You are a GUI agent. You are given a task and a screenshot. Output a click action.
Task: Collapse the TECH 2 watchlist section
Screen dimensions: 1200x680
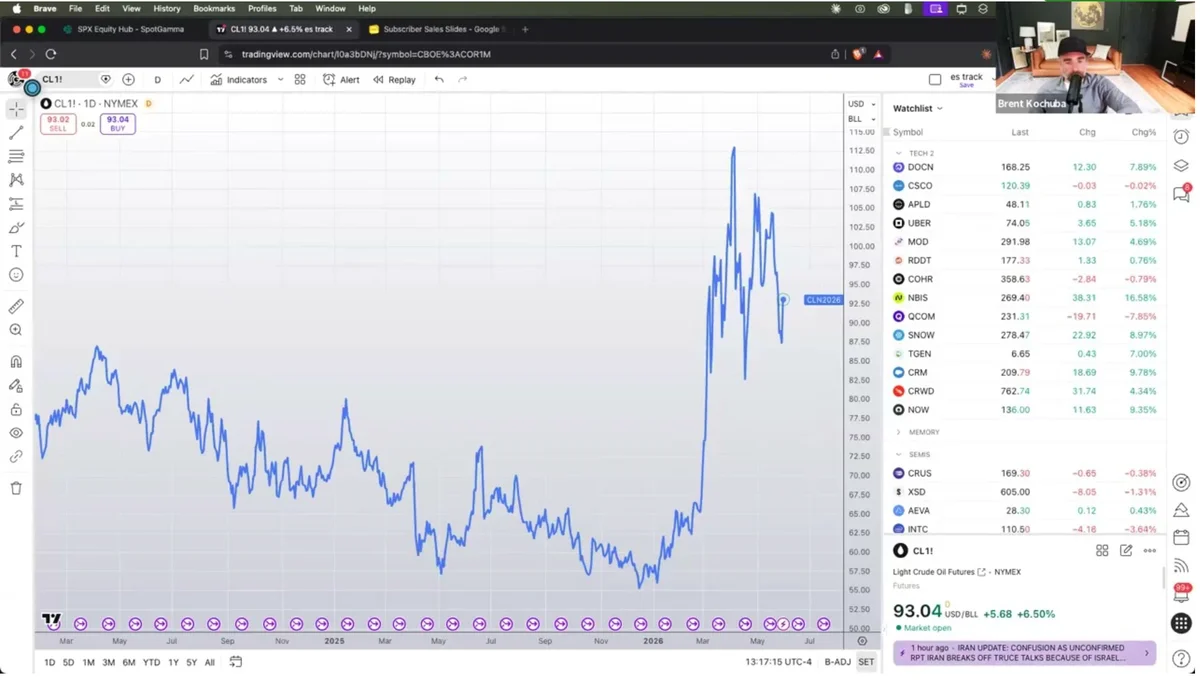pos(899,153)
